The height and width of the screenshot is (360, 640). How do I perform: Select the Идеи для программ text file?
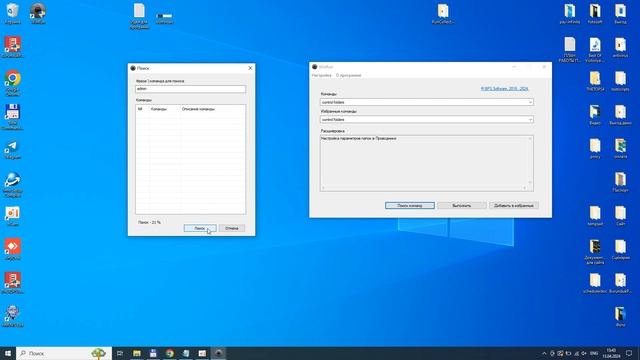(139, 16)
